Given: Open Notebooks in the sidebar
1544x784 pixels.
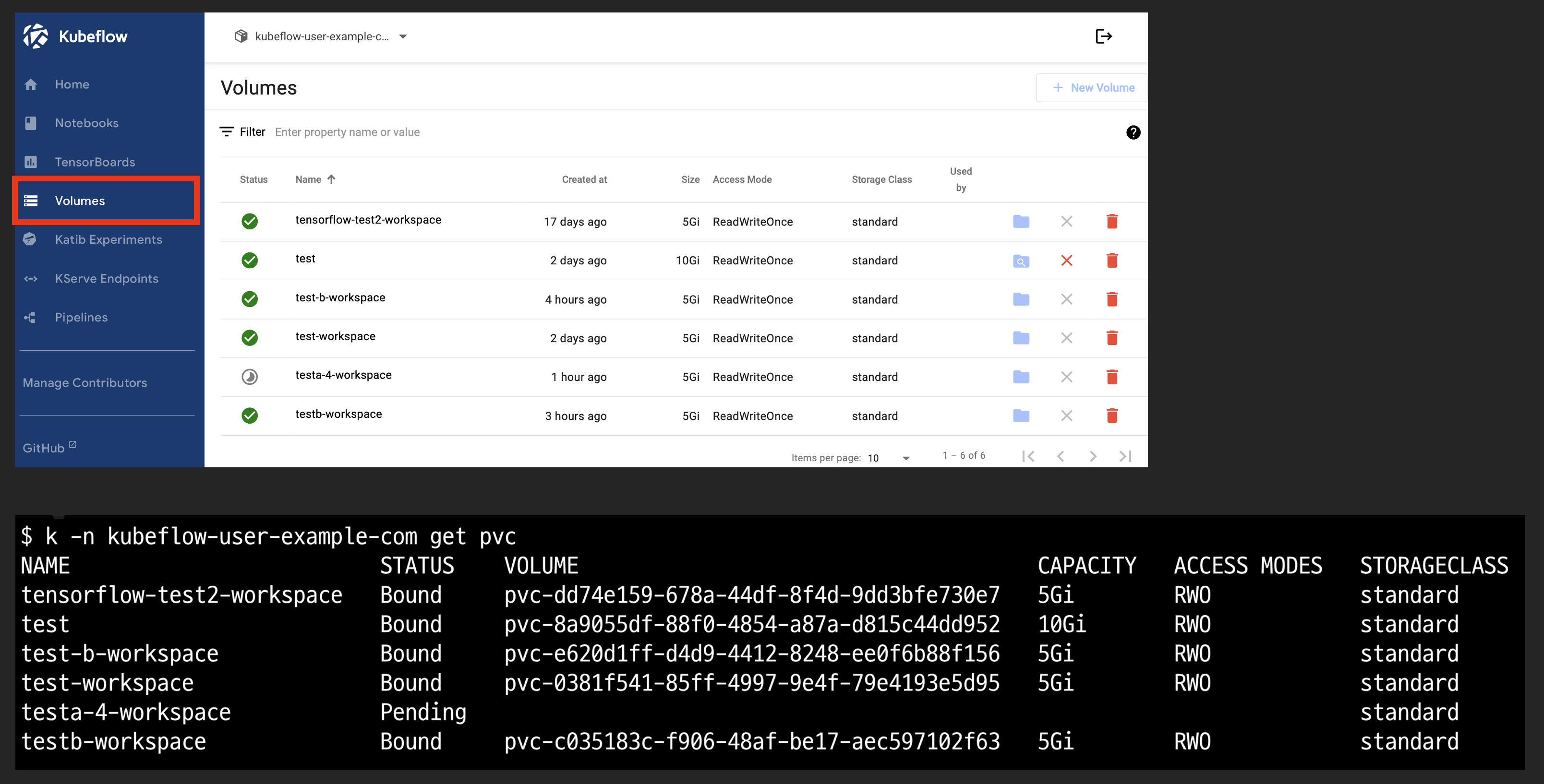Looking at the screenshot, I should pos(86,123).
